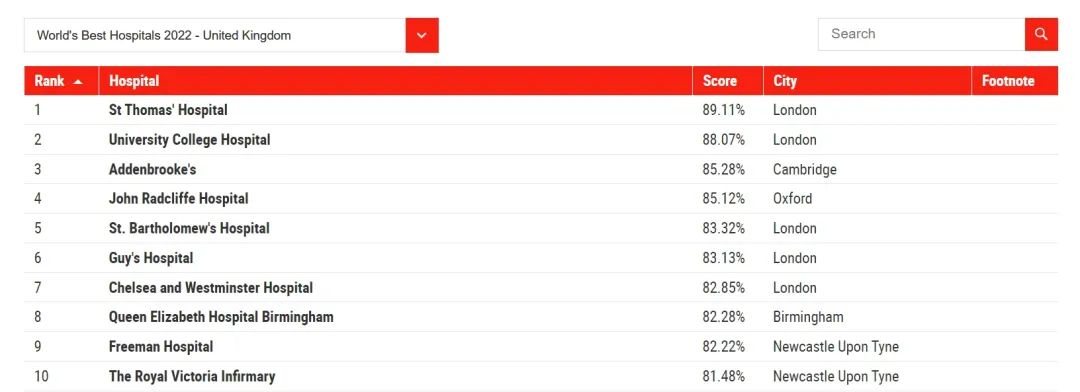1080x392 pixels.
Task: Click the 89.11% score cell
Action: [x=723, y=110]
